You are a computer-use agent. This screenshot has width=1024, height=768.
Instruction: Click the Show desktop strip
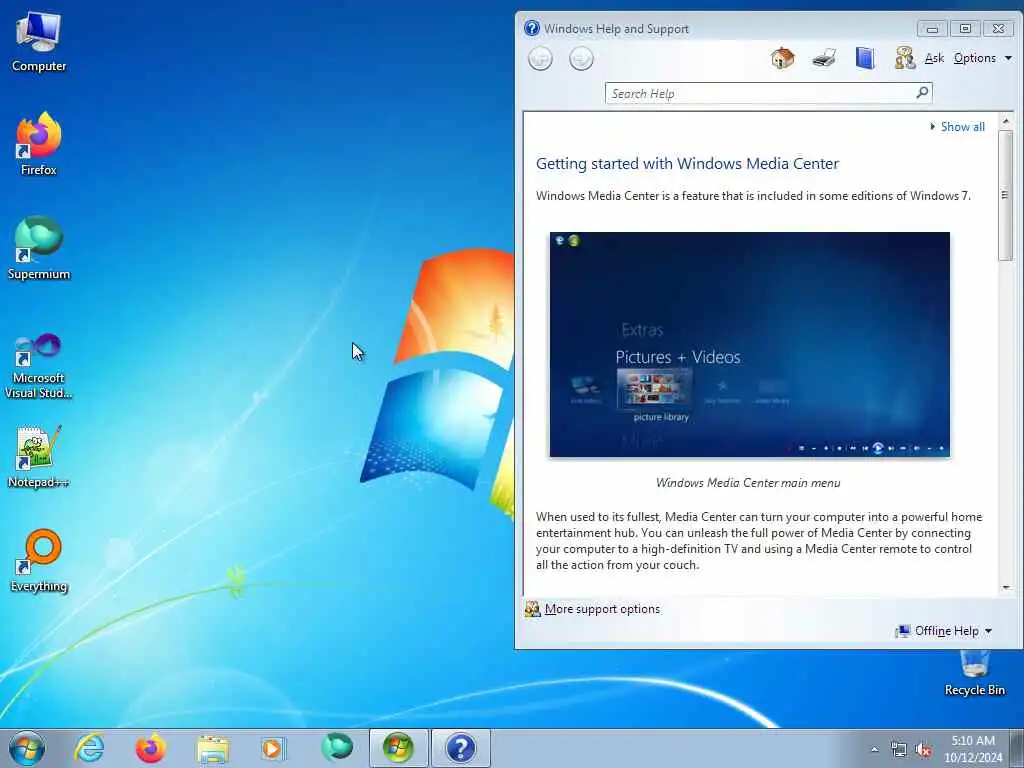coord(1017,748)
